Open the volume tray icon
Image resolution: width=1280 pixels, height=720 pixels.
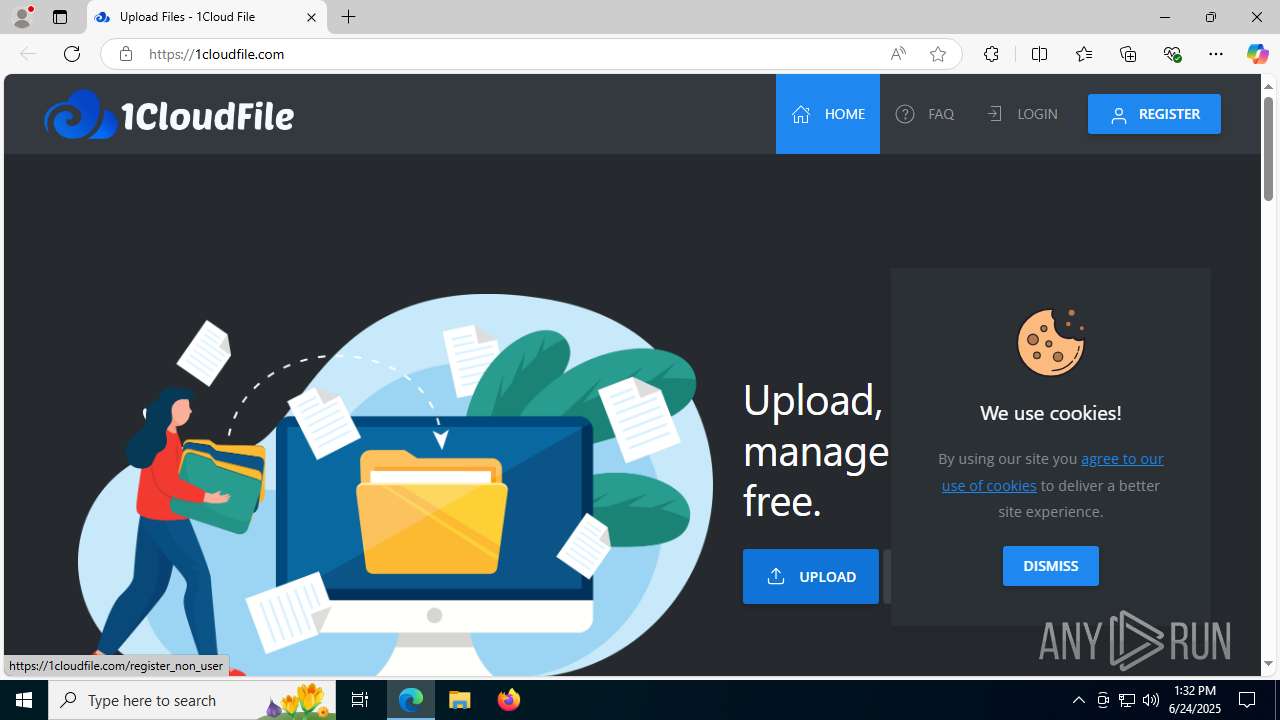1151,700
